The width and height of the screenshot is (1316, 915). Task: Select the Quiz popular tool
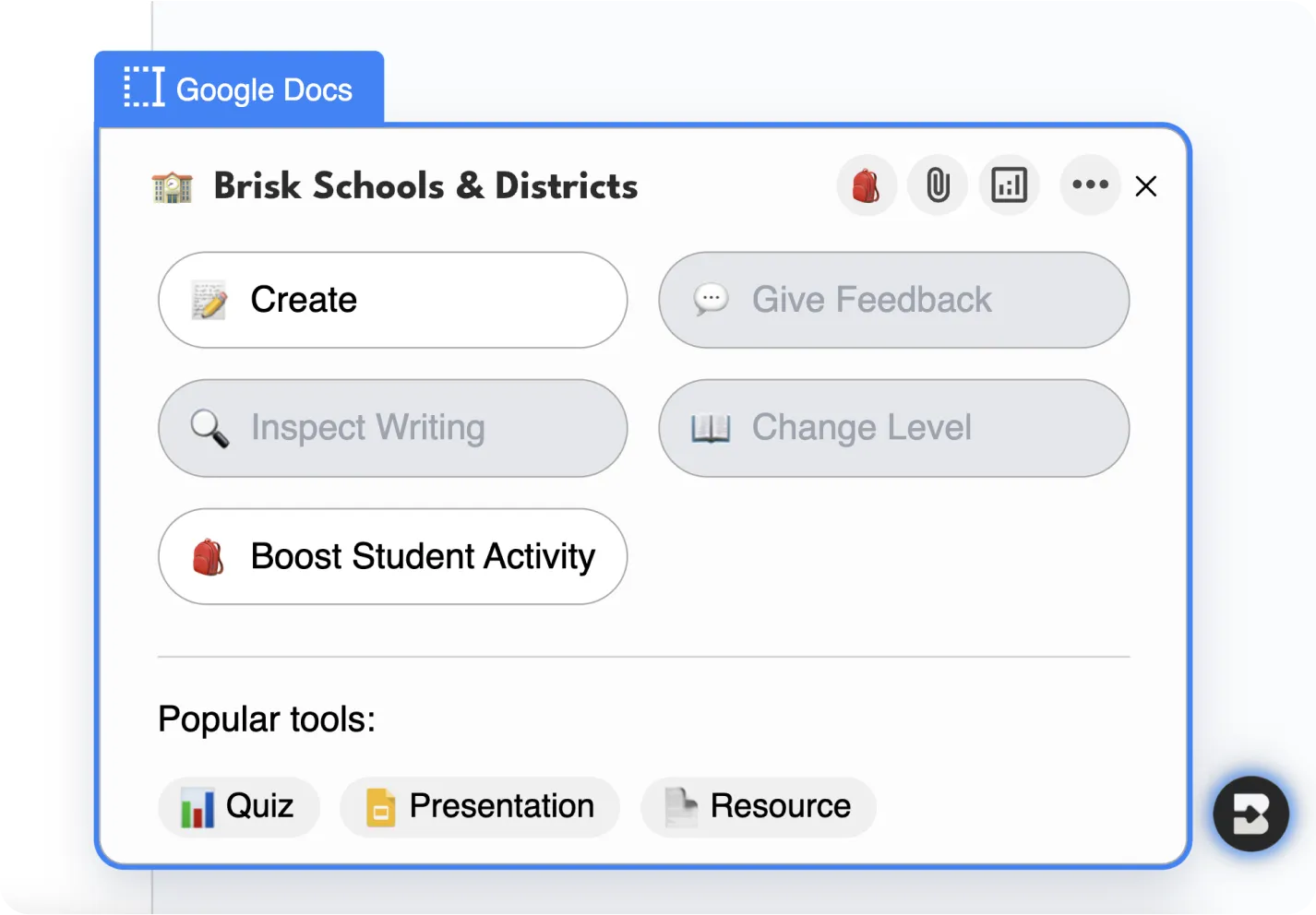239,807
